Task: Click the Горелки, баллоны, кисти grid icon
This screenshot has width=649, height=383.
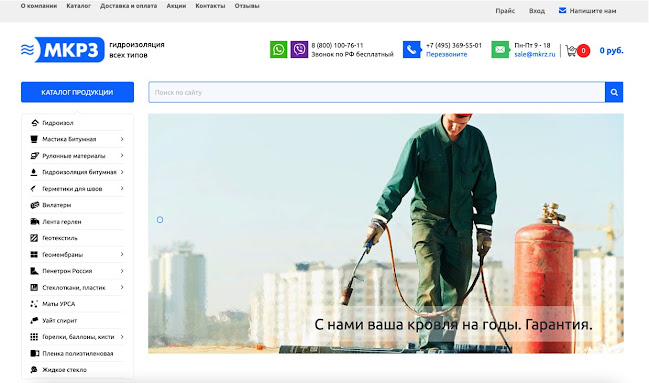Action: click(34, 337)
